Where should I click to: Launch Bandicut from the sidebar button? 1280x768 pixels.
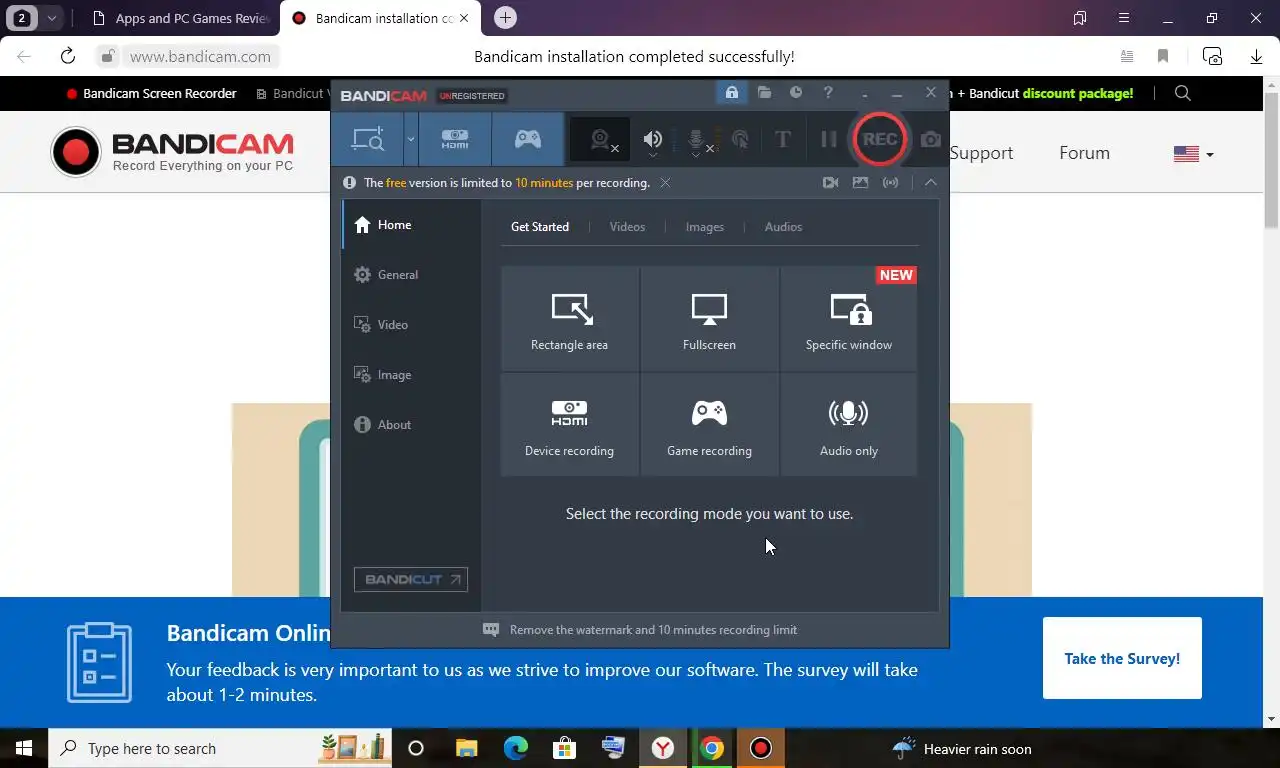tap(411, 579)
